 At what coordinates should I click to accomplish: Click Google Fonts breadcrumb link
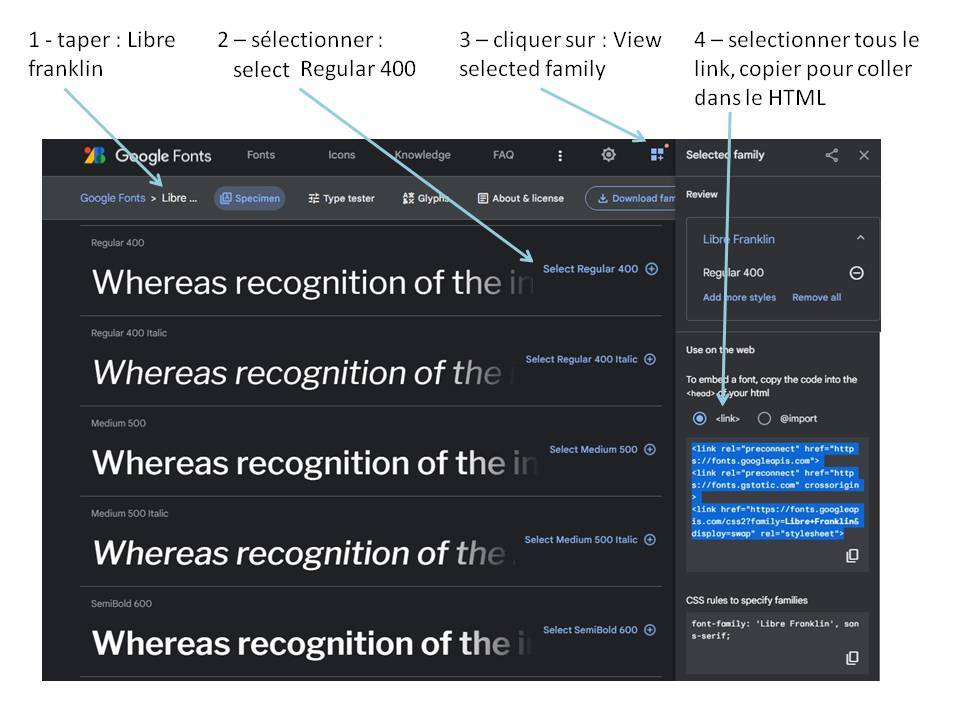112,198
